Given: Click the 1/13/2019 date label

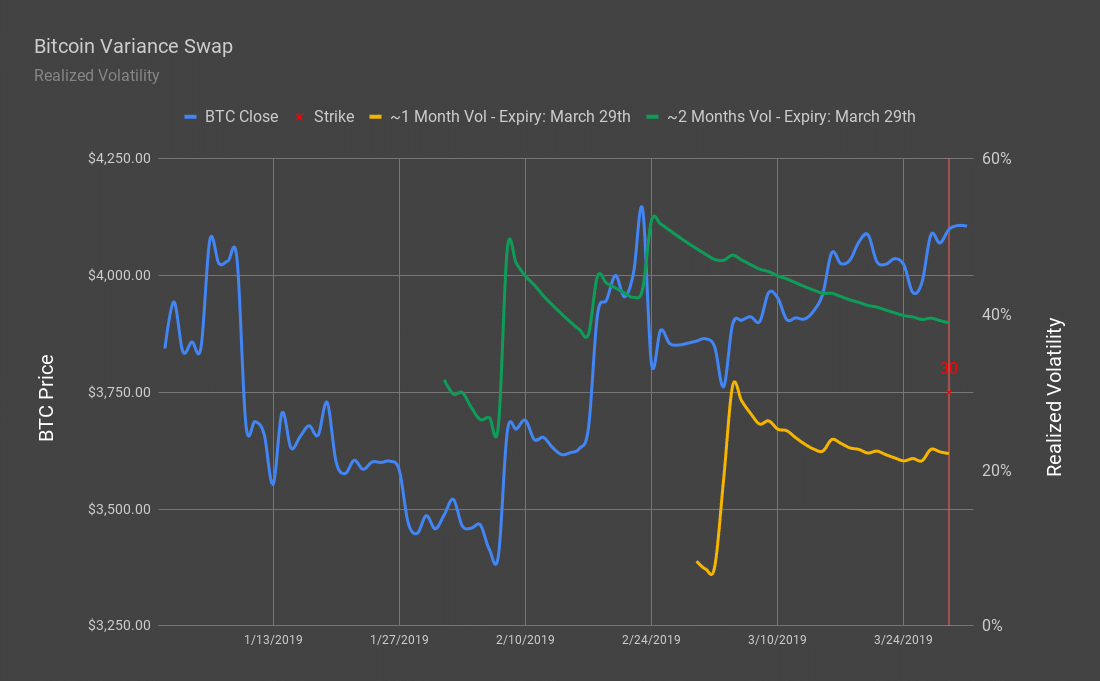Looking at the screenshot, I should click(274, 640).
